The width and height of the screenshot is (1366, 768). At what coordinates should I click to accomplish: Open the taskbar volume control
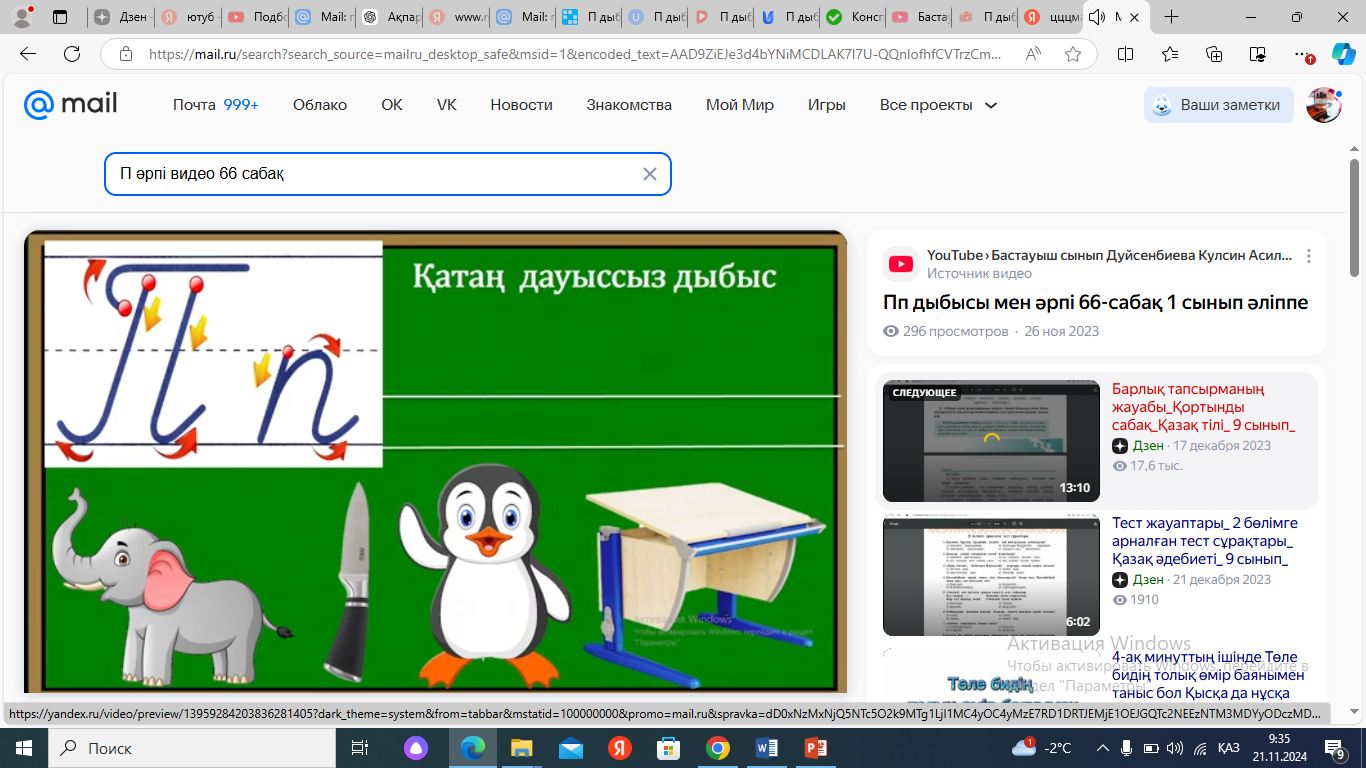point(1175,748)
